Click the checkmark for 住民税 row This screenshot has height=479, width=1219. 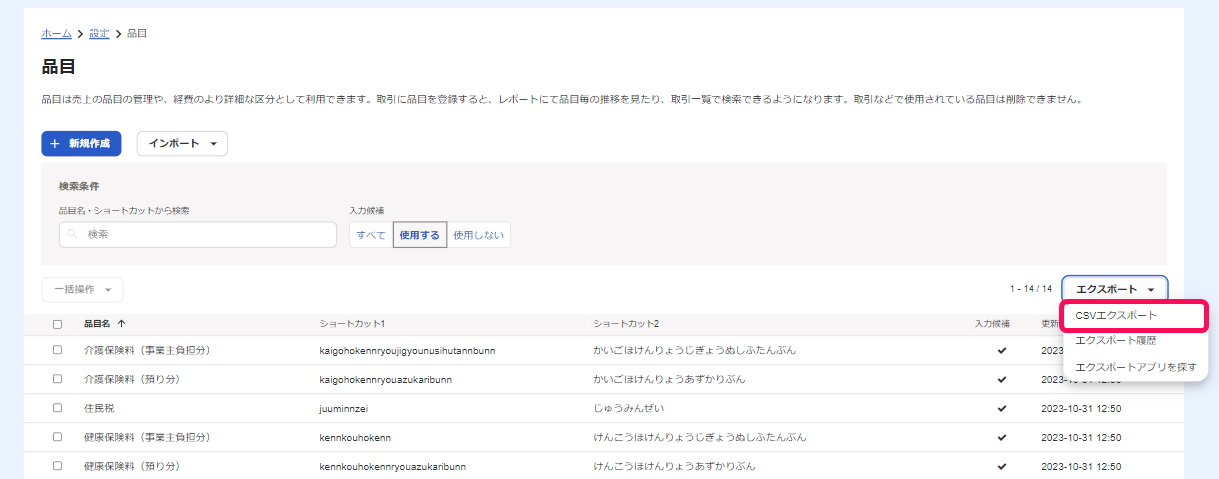point(1001,408)
